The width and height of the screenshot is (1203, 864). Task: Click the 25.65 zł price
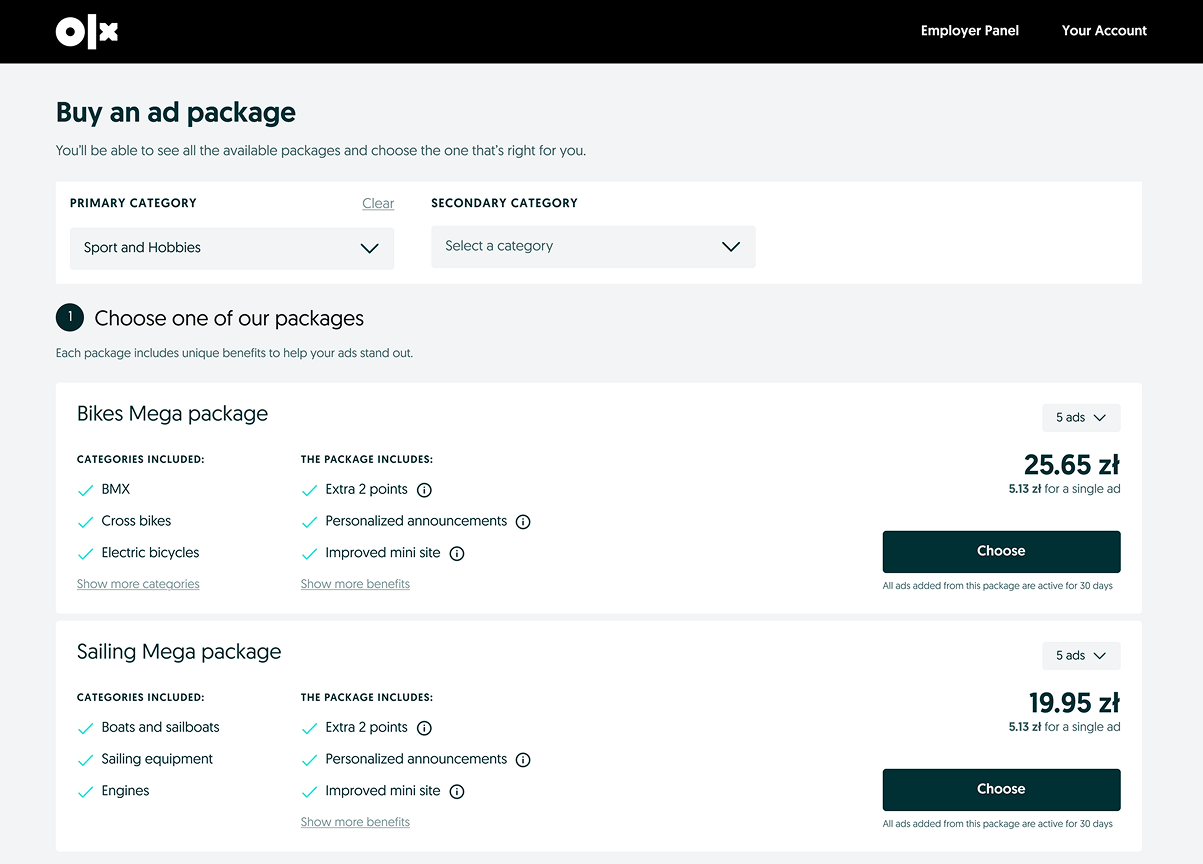point(1072,464)
